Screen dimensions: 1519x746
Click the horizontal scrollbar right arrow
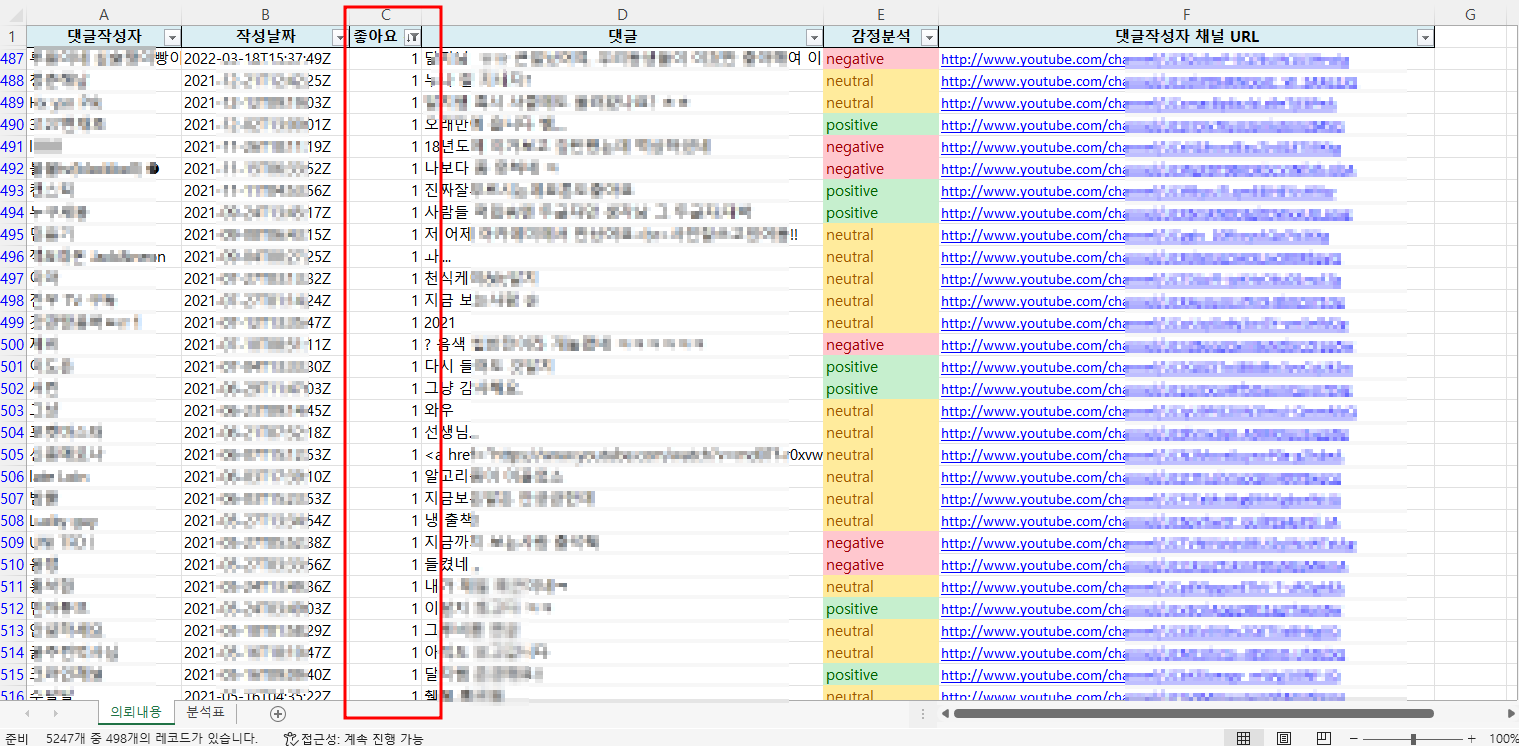1509,713
